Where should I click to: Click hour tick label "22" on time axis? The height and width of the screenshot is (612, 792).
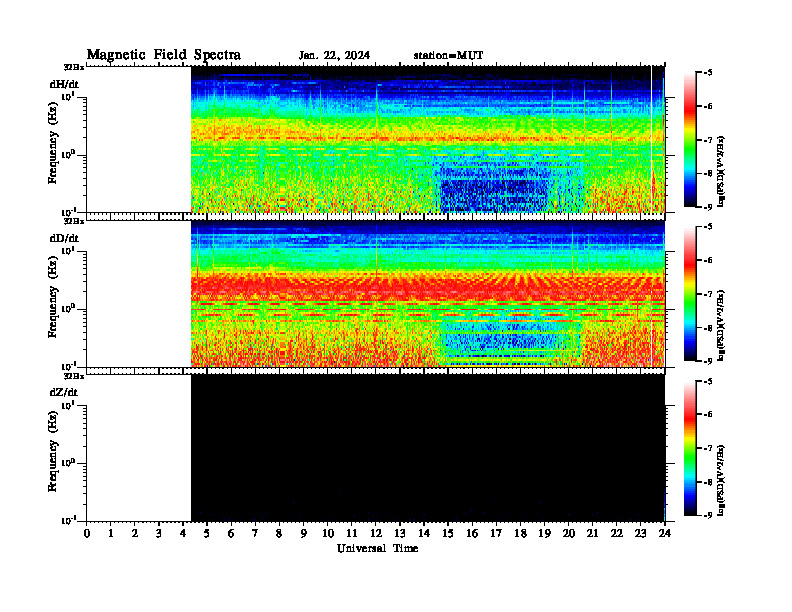pos(616,534)
